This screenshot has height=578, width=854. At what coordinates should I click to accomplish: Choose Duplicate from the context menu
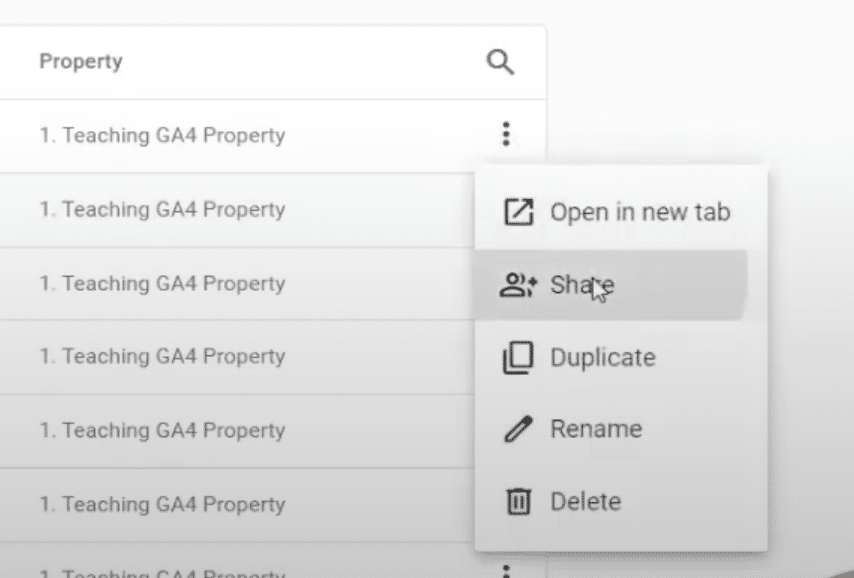click(x=602, y=357)
